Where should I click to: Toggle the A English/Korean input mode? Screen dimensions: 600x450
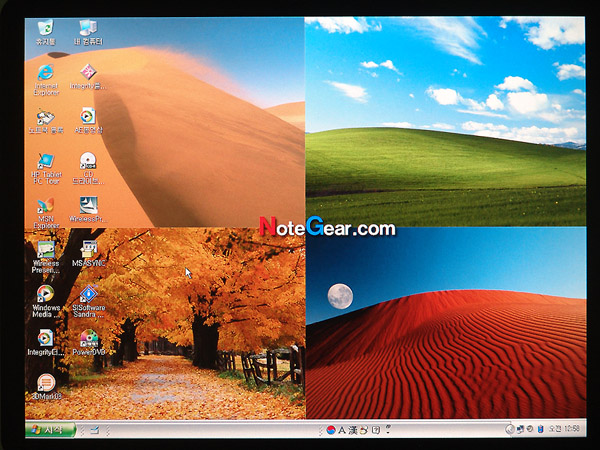[342, 430]
